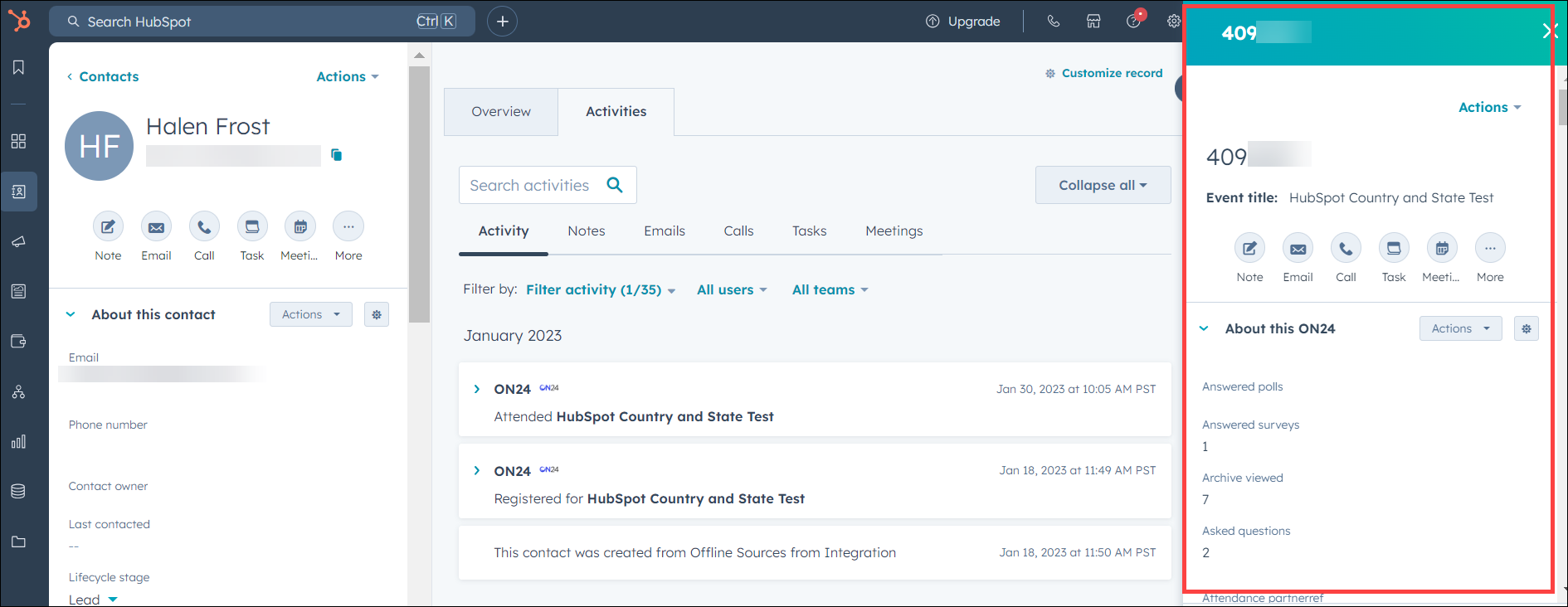Open the CRM contacts icon in the sidebar

coord(18,192)
